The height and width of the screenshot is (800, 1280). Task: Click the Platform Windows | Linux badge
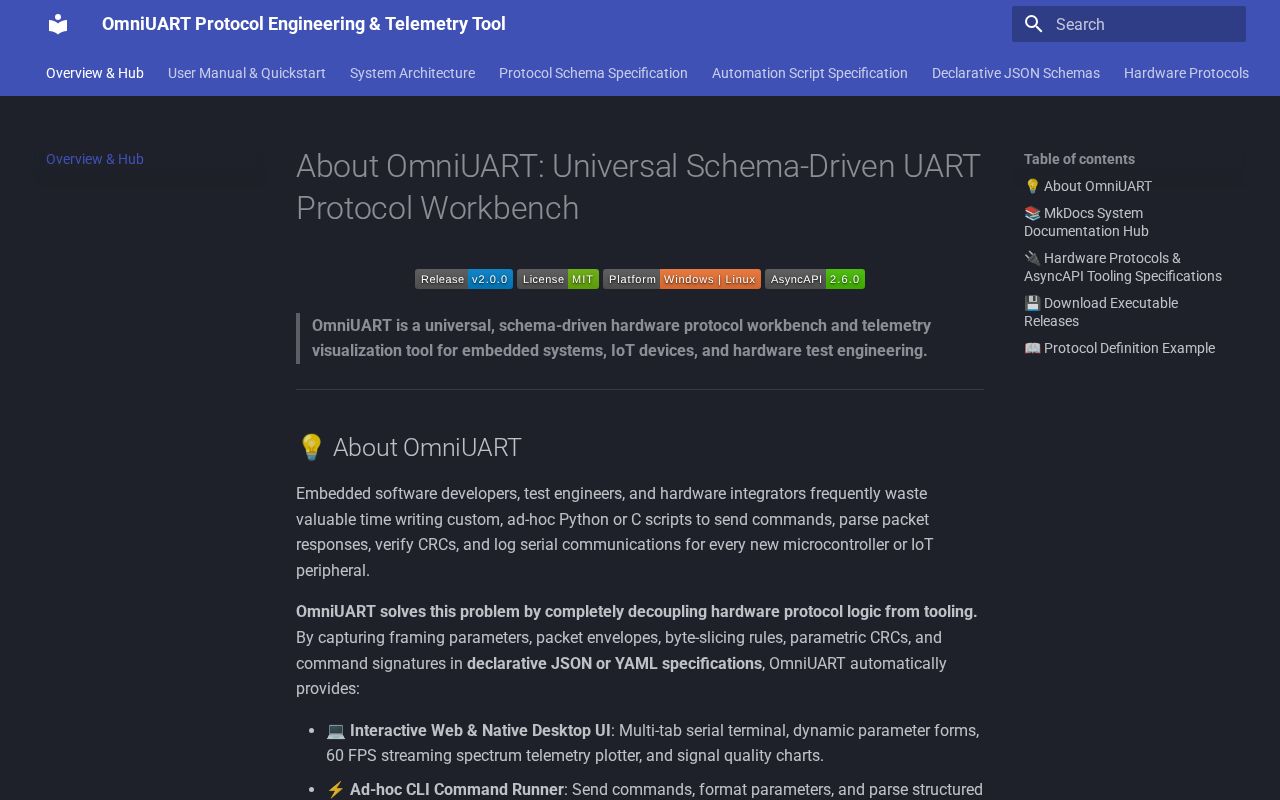coord(682,279)
